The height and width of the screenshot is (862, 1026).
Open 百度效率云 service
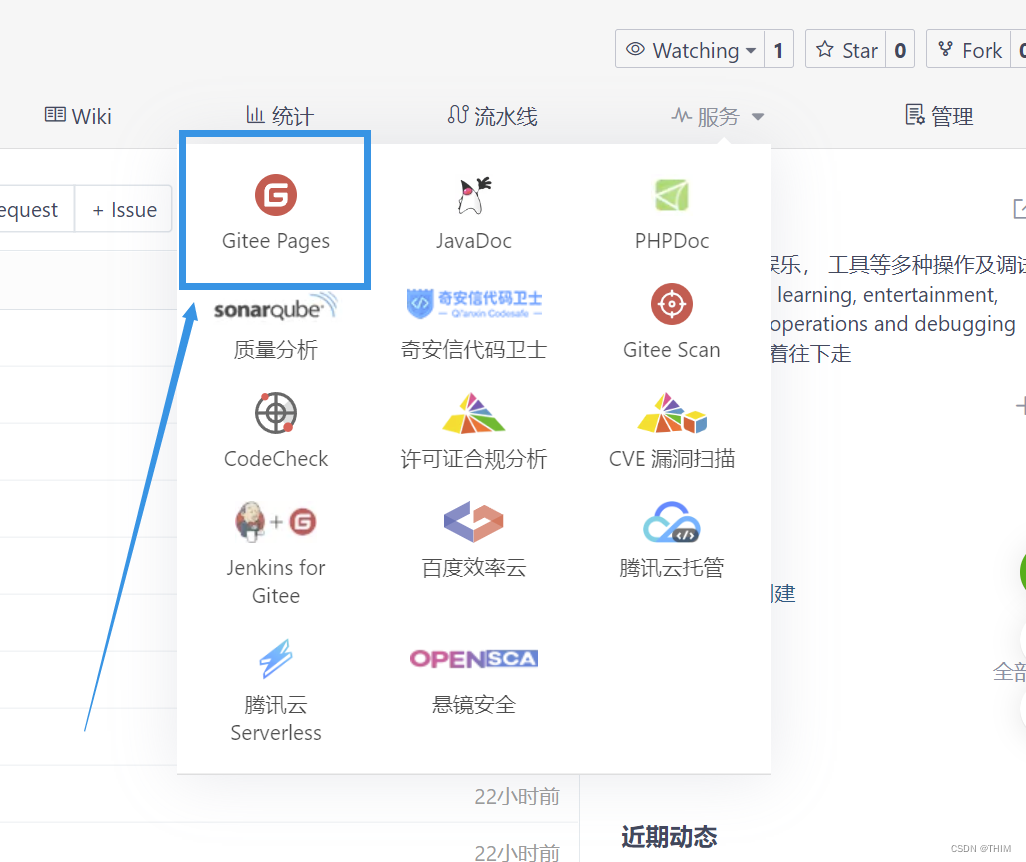pos(473,540)
